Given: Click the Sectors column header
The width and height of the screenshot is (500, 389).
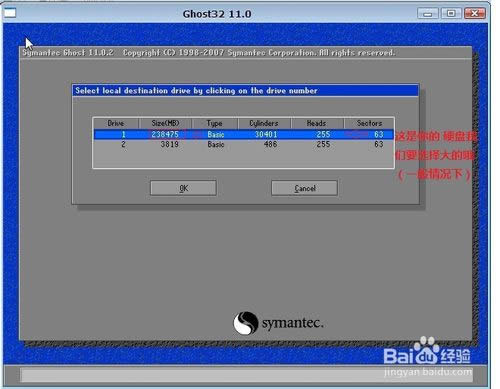Looking at the screenshot, I should tap(369, 123).
